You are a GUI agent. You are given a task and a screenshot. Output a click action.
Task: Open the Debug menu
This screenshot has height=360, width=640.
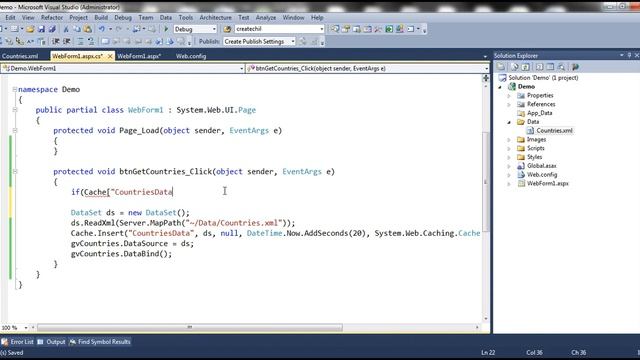click(x=123, y=18)
